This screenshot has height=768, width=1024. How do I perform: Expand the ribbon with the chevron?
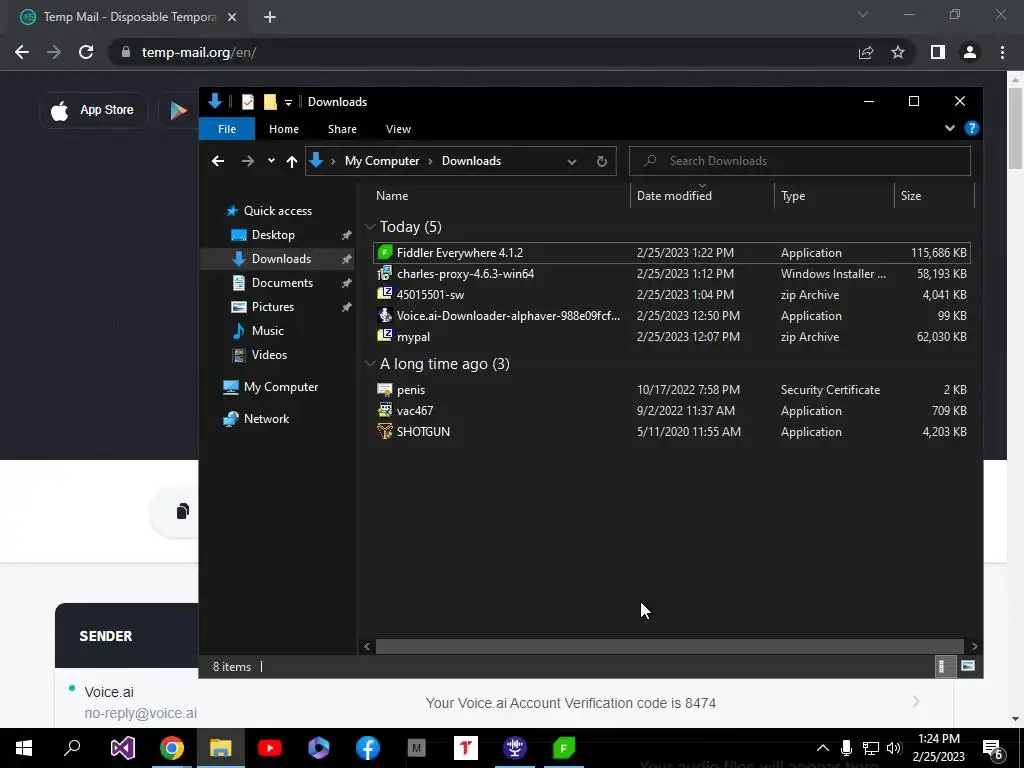[950, 128]
